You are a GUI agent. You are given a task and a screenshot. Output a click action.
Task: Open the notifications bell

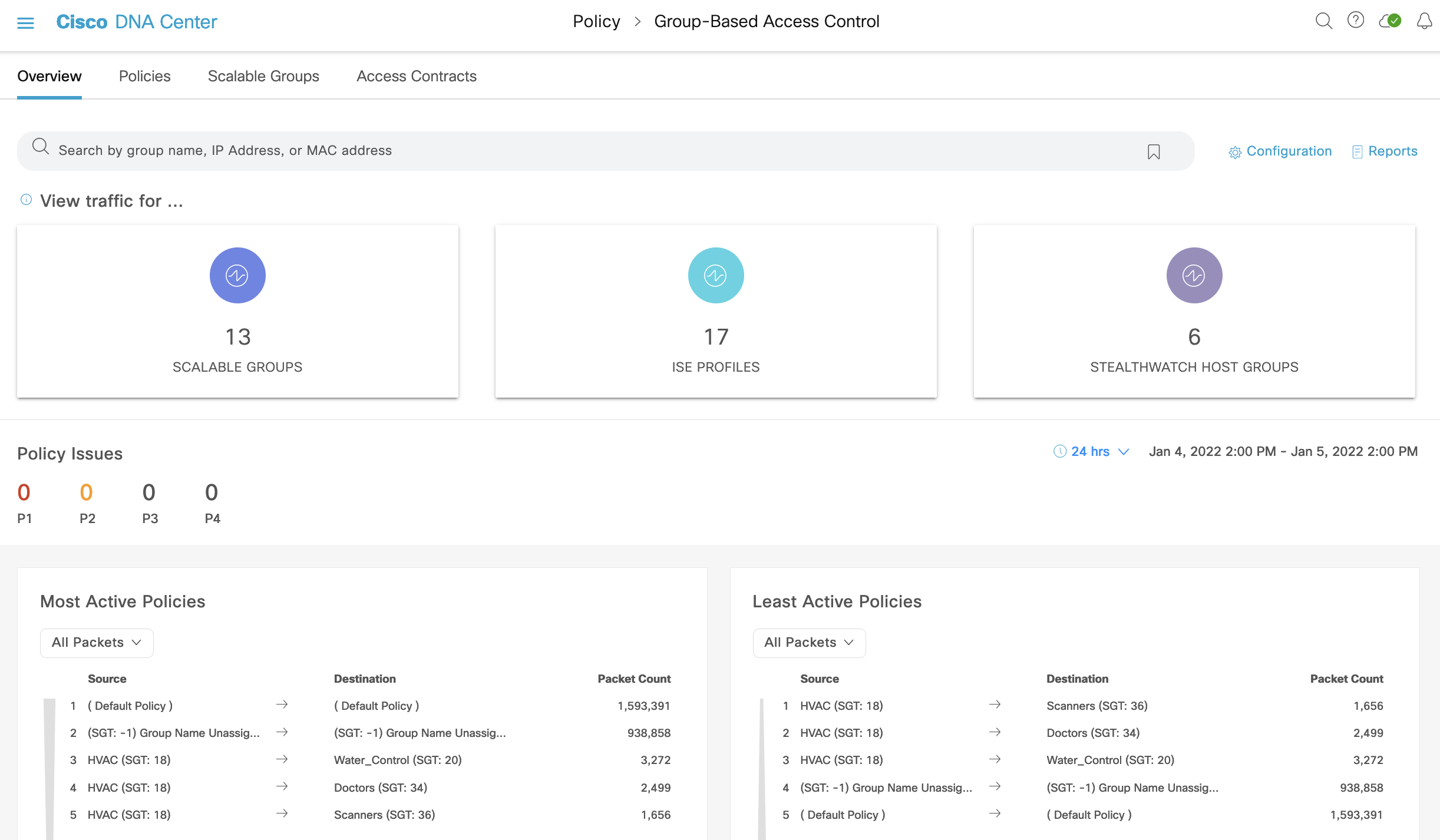tap(1425, 21)
